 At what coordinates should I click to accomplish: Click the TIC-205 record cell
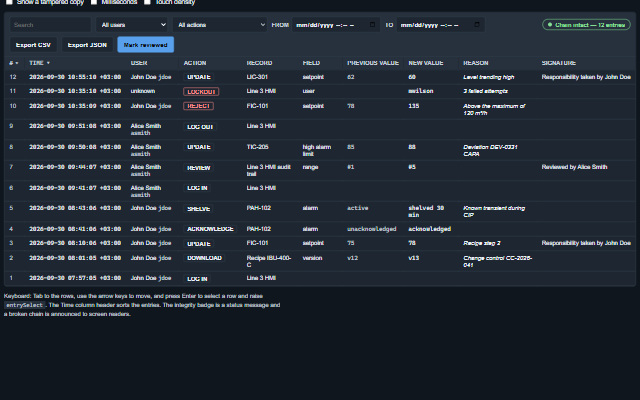258,147
